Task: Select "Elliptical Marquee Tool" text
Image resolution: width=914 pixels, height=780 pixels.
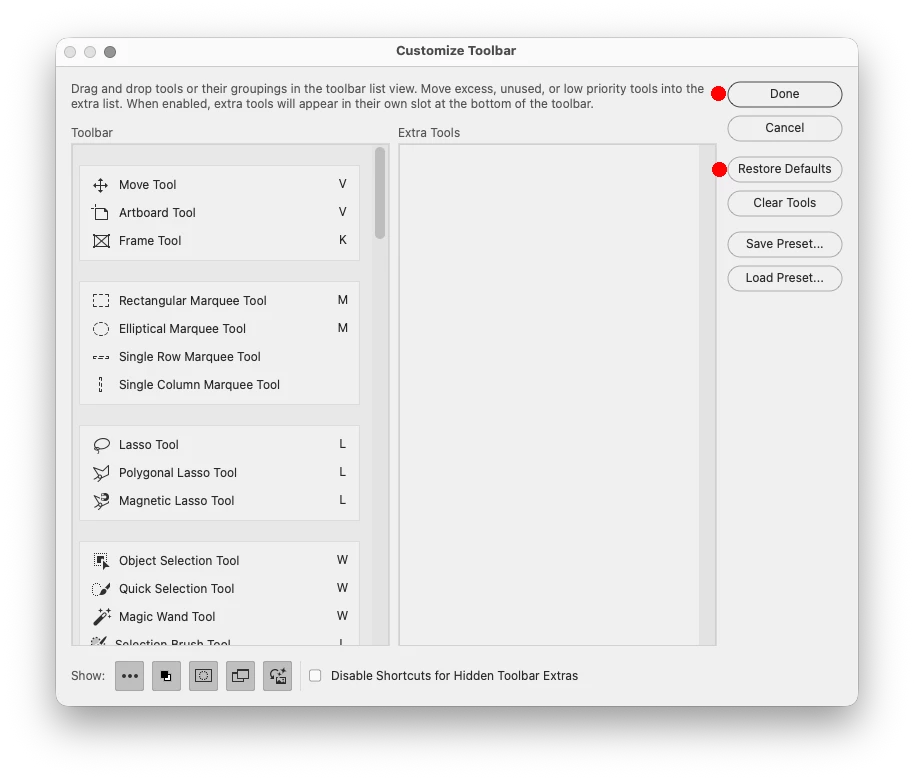Action: point(182,329)
